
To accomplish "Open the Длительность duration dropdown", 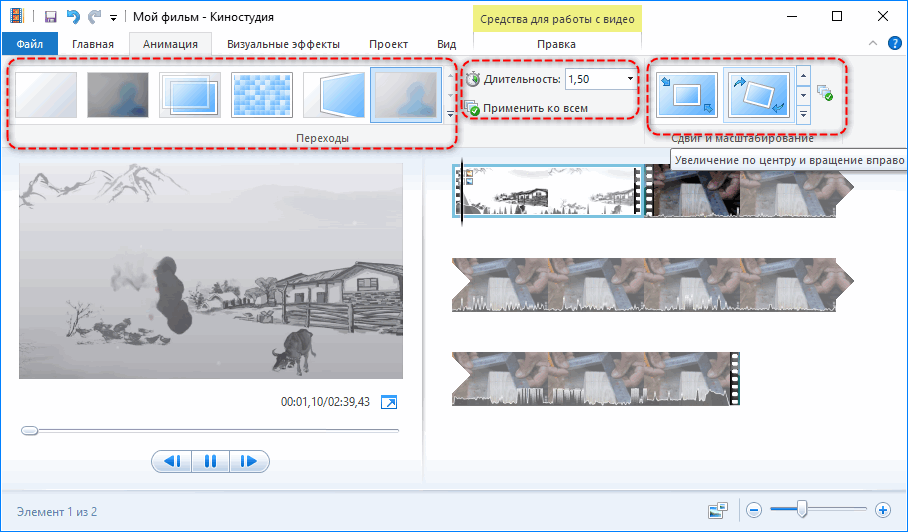I will click(630, 79).
